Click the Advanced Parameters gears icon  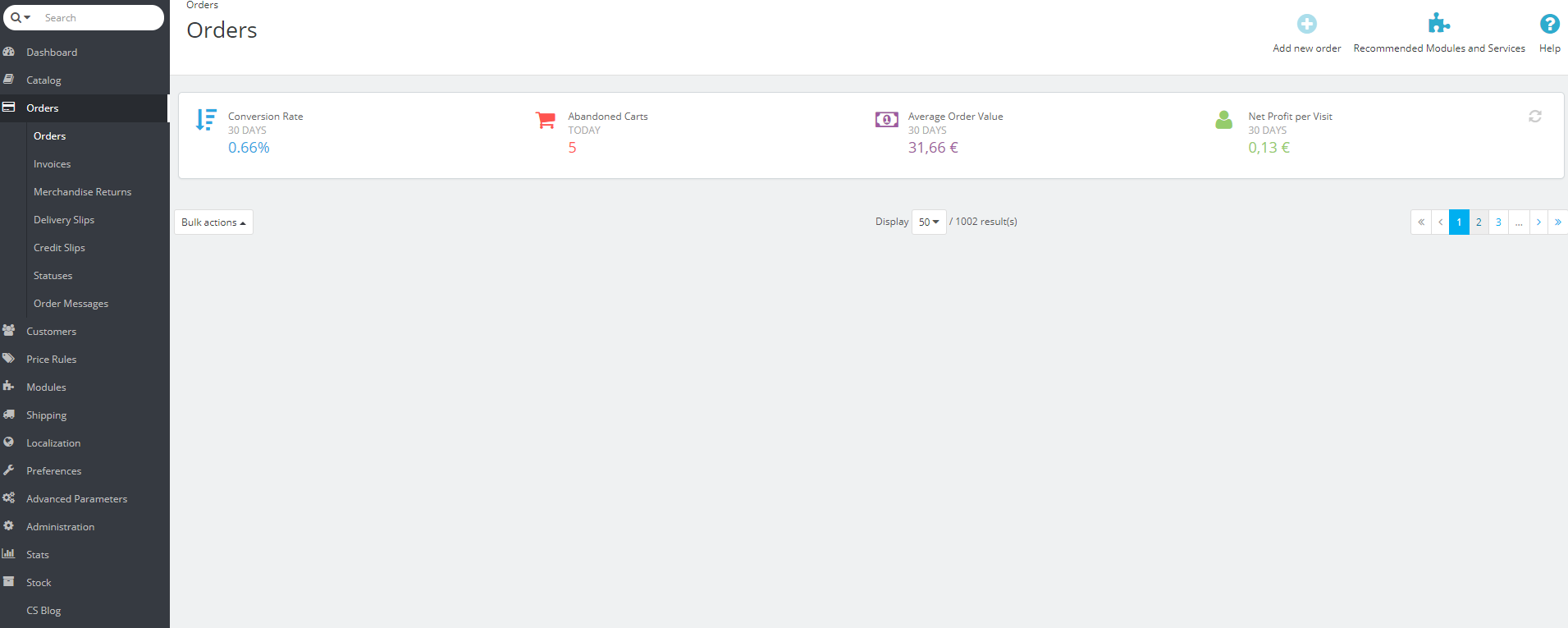click(9, 498)
